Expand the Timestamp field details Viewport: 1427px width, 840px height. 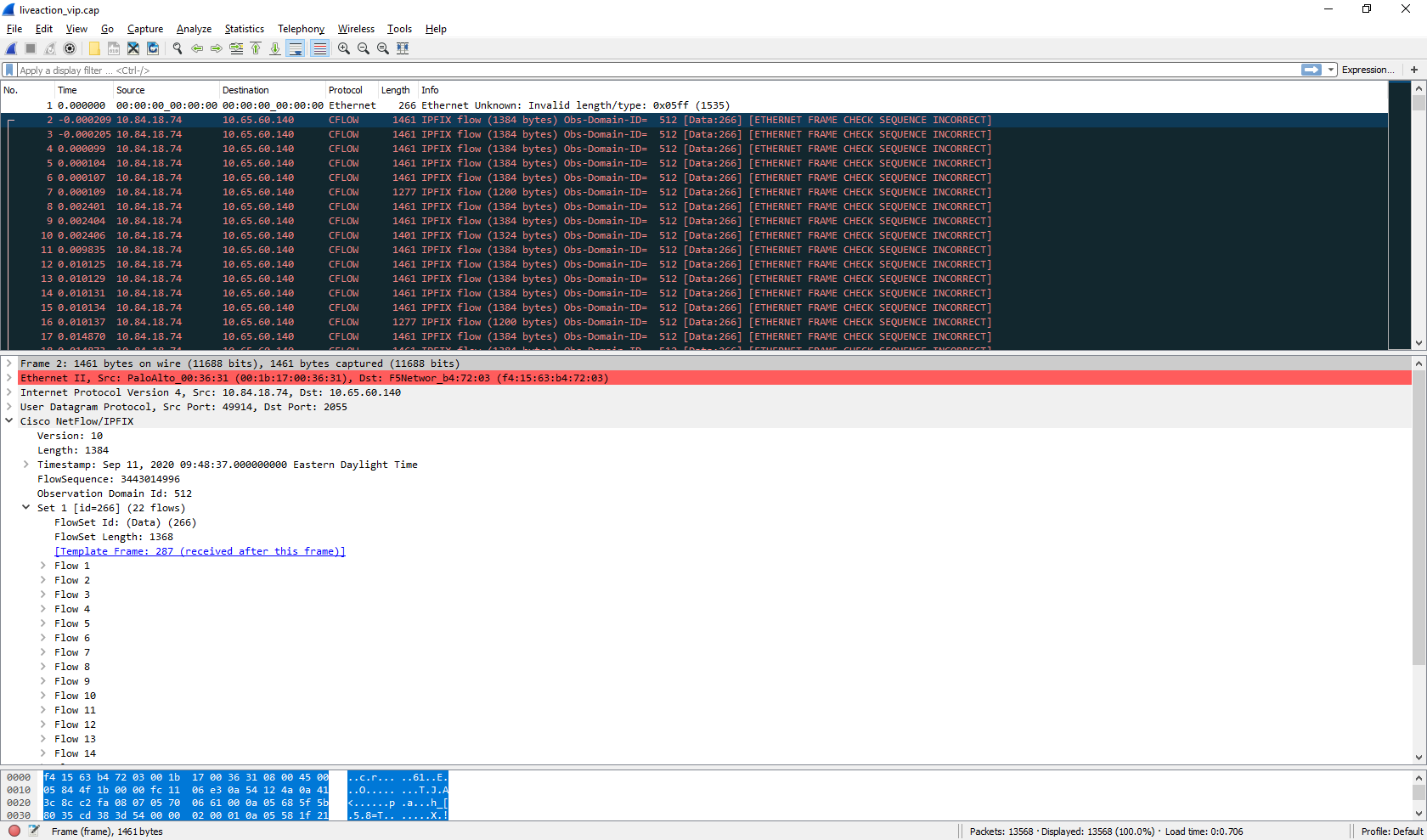coord(26,465)
